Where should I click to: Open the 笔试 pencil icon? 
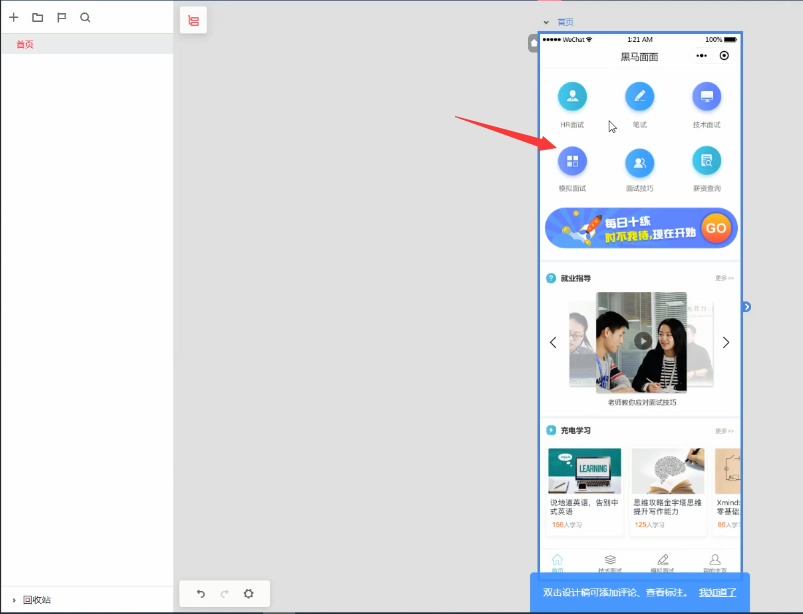pos(640,96)
